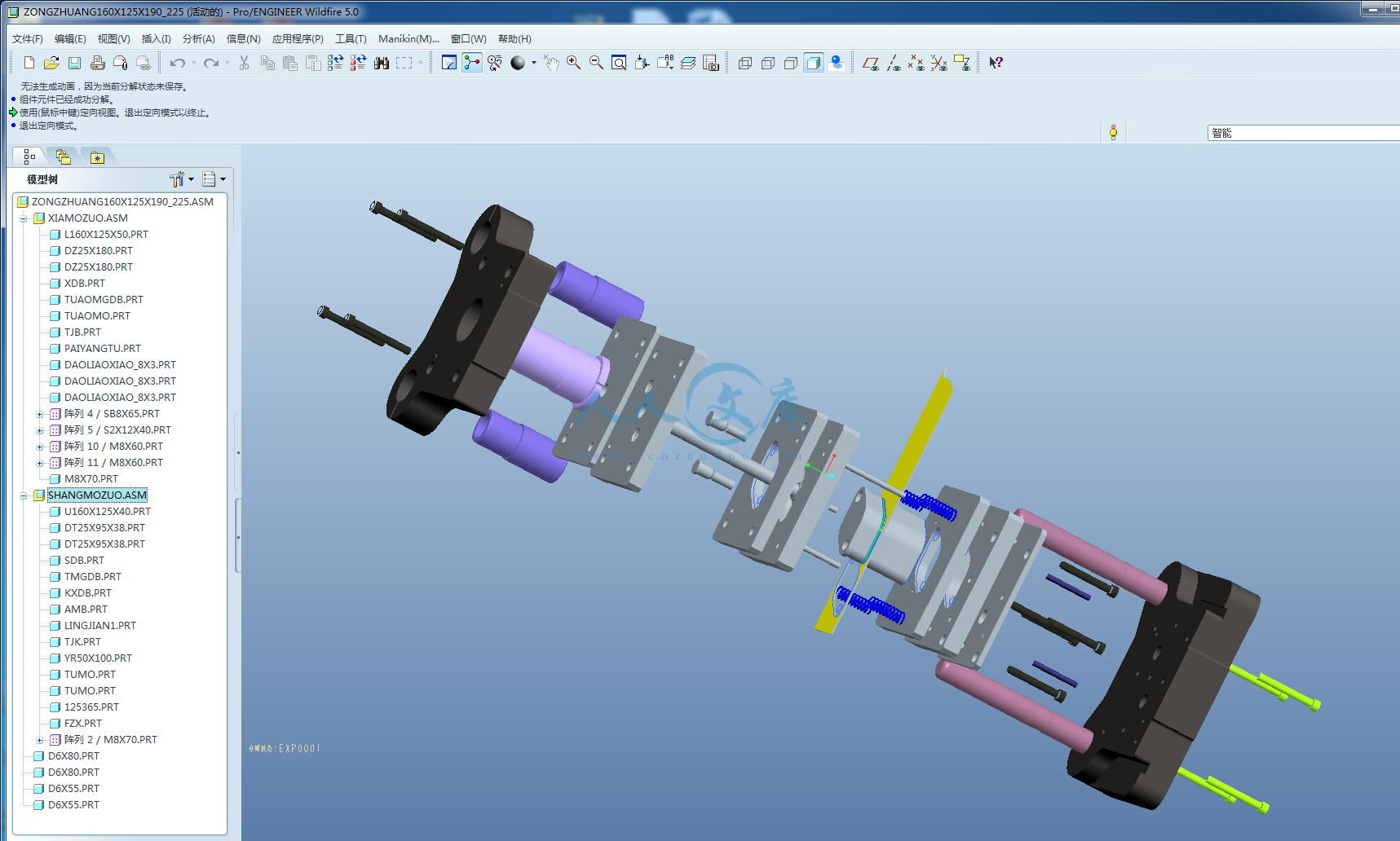Toggle datum points display
The image size is (1400, 841).
[916, 63]
